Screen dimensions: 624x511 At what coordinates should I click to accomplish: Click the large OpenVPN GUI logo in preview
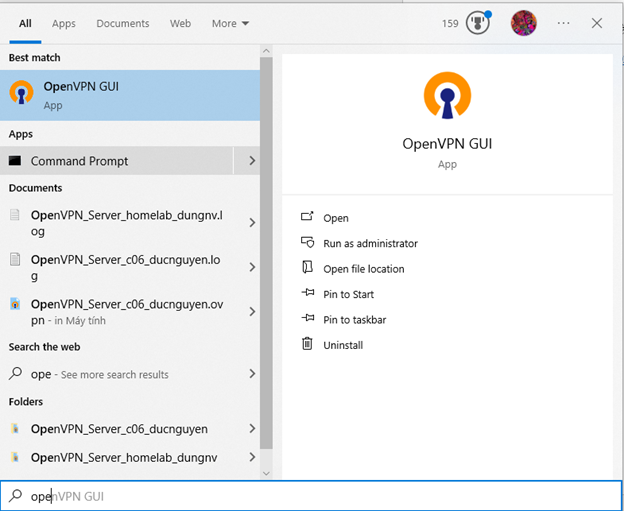447,96
